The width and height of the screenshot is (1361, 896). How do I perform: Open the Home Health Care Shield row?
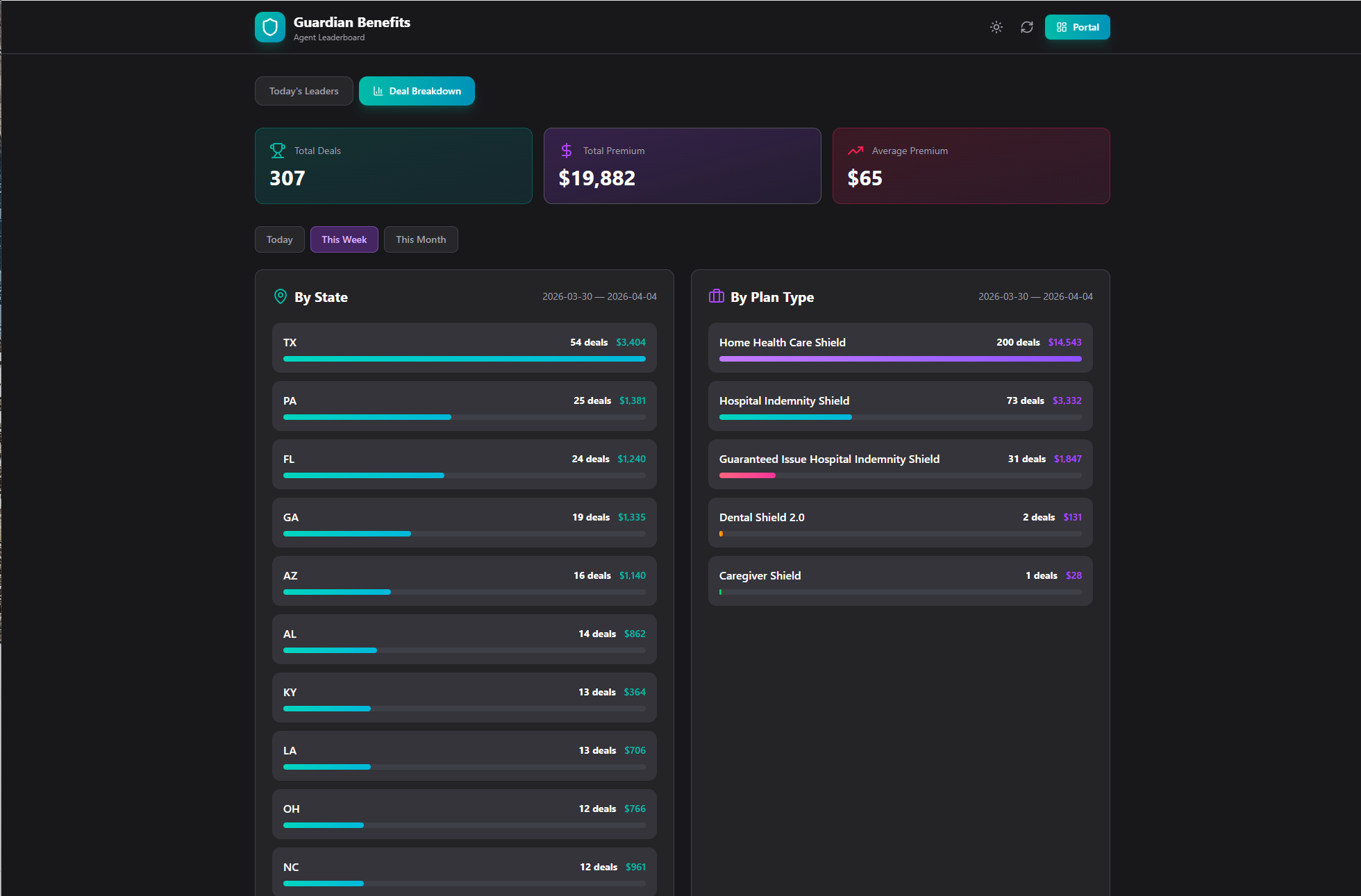[900, 347]
